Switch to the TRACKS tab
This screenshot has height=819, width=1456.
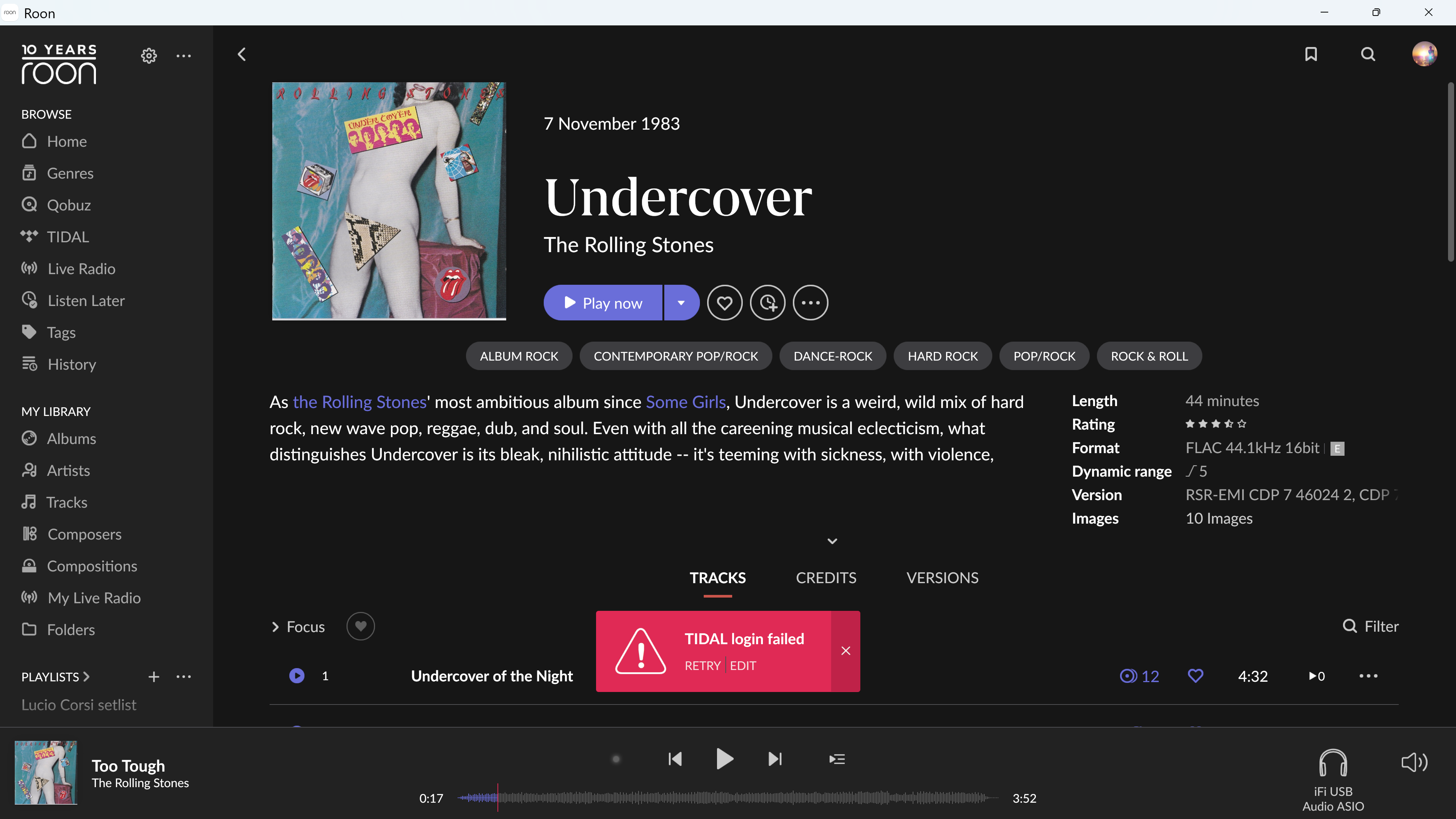tap(718, 577)
